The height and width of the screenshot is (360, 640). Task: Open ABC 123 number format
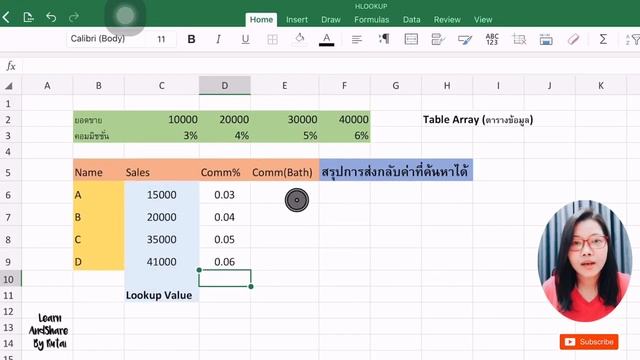point(492,39)
